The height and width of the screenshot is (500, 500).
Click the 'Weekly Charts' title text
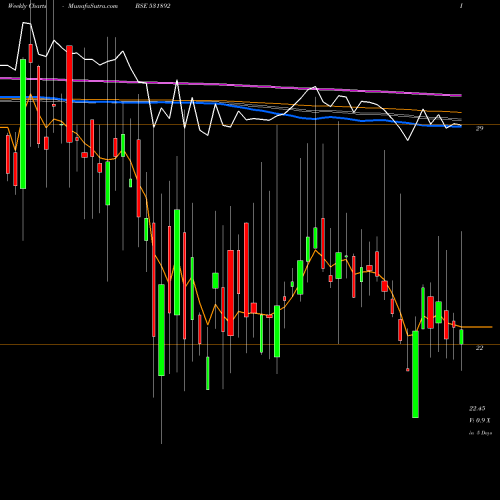tap(27, 6)
